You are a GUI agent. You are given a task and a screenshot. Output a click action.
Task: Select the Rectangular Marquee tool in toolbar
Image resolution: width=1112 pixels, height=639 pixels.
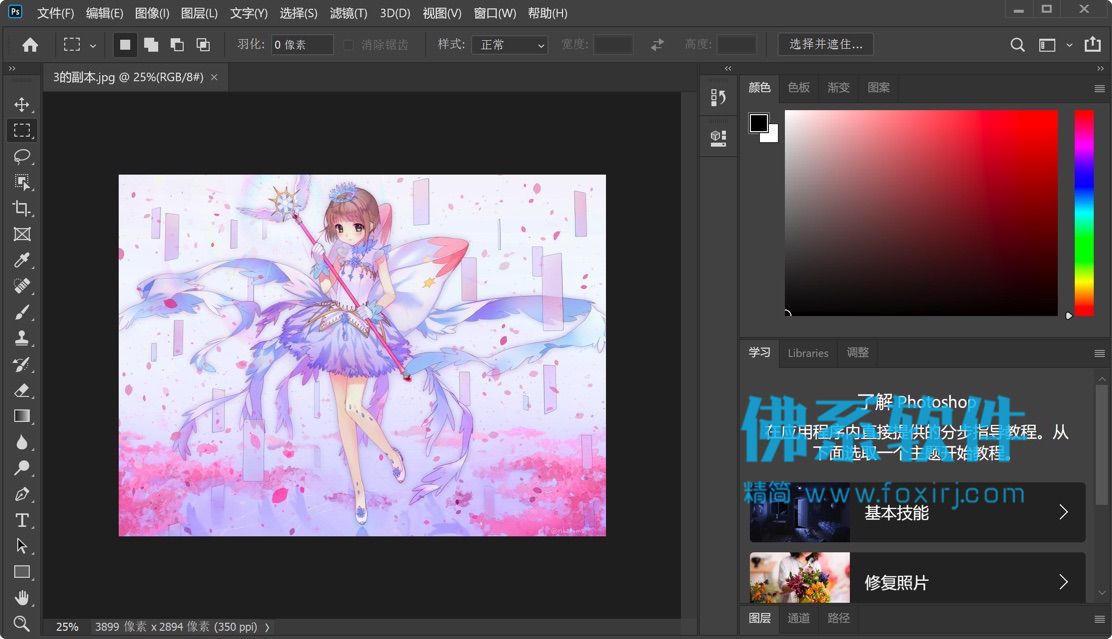click(x=22, y=130)
